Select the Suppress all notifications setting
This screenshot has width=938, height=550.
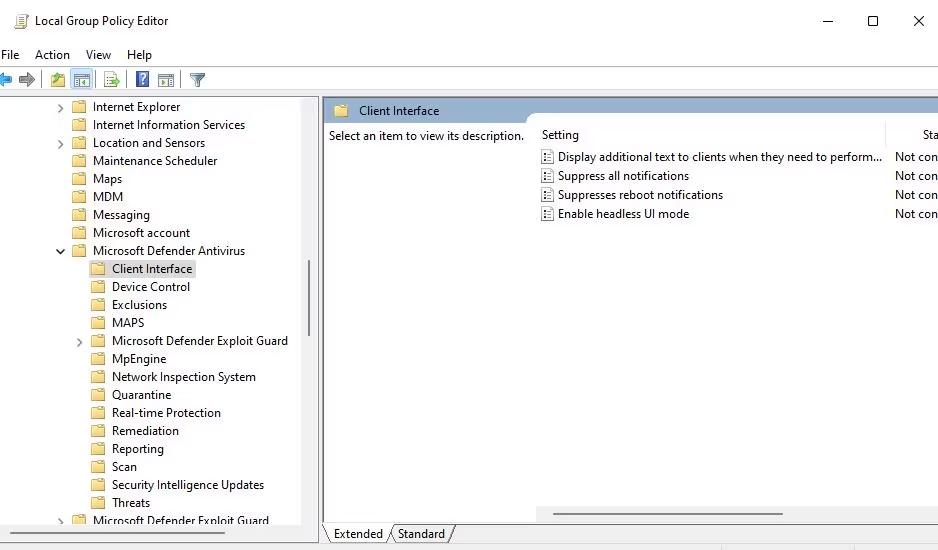point(623,176)
